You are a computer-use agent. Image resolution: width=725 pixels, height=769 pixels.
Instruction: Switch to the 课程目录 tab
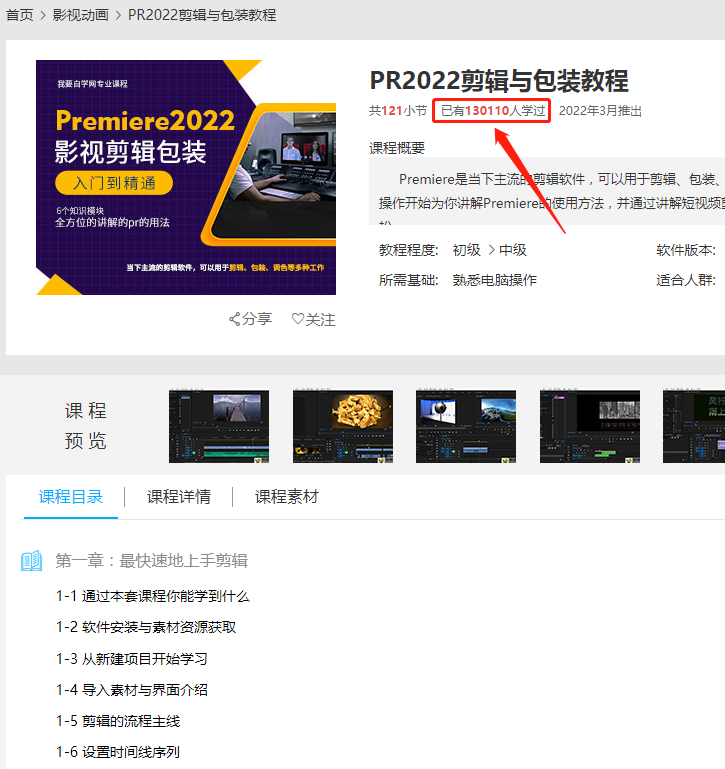pos(71,497)
